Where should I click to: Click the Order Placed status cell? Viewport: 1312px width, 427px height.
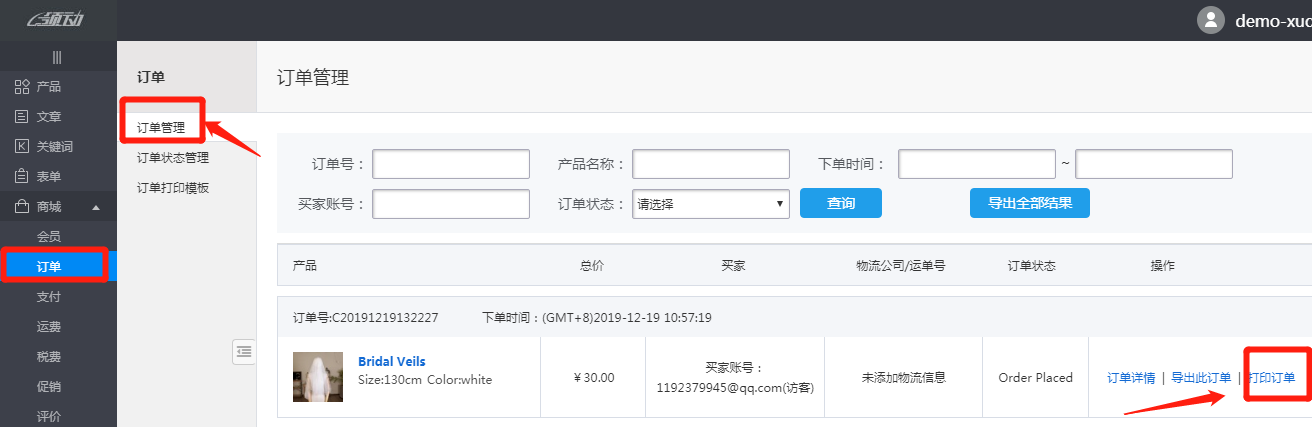pos(1035,377)
